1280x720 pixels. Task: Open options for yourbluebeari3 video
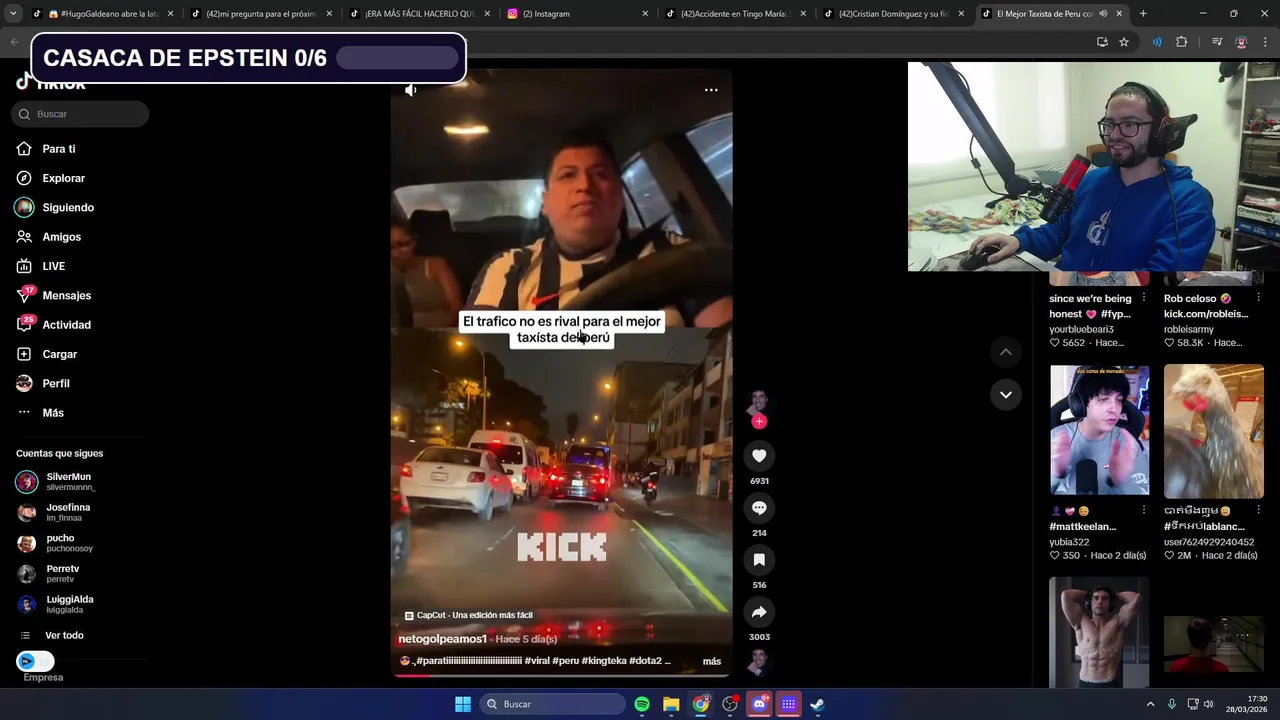1144,298
